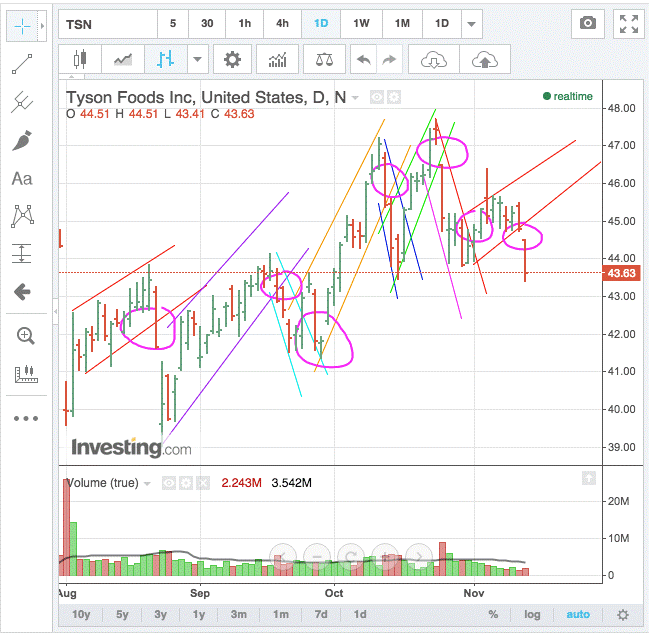Save chart layout to cloud
The width and height of the screenshot is (649, 634).
pos(485,60)
